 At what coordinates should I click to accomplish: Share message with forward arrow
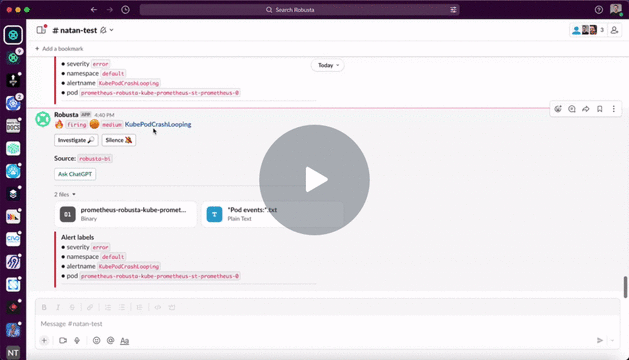[x=586, y=109]
